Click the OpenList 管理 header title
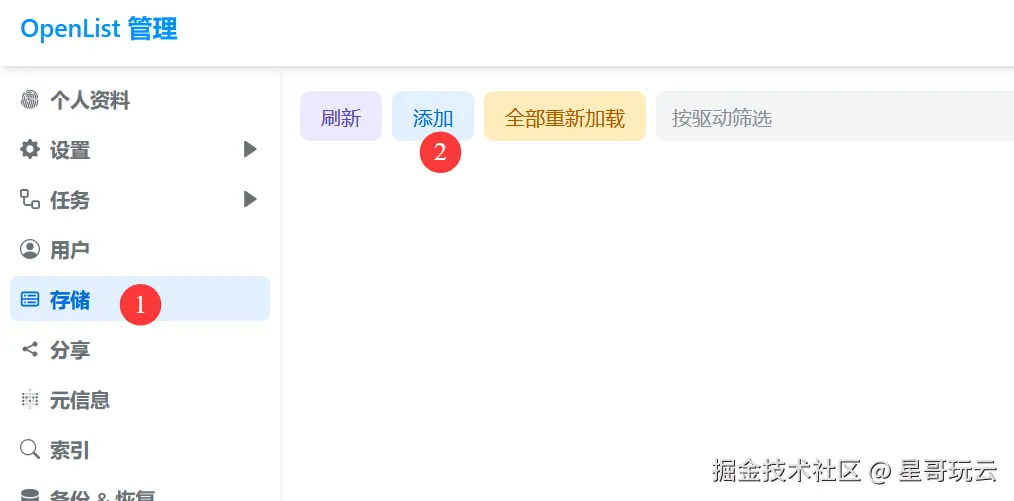This screenshot has width=1014, height=501. point(99,30)
